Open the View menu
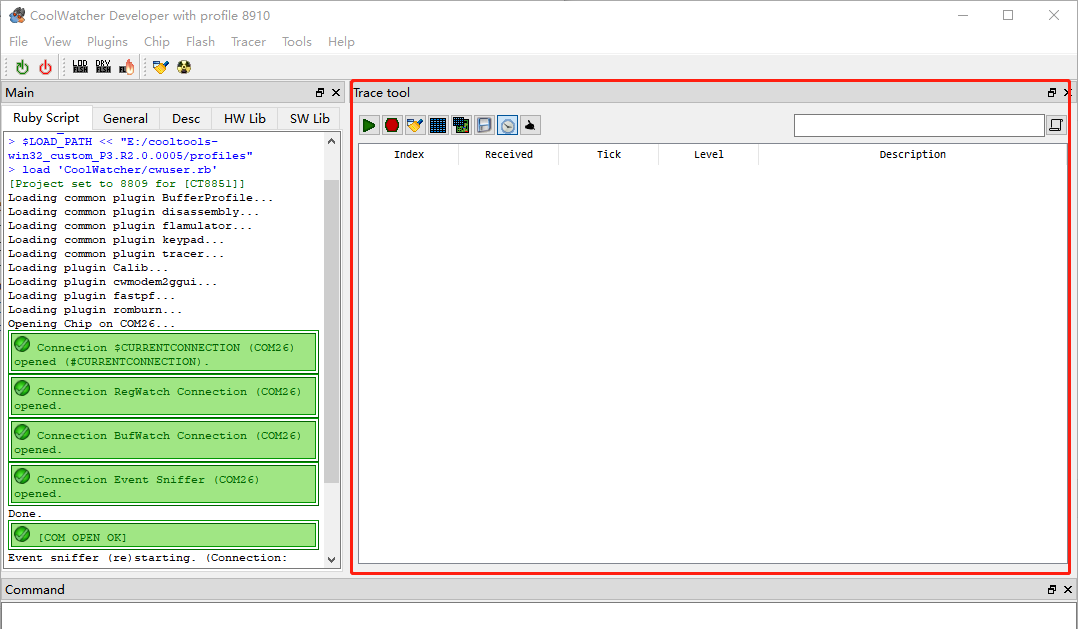The image size is (1078, 629). coord(58,42)
